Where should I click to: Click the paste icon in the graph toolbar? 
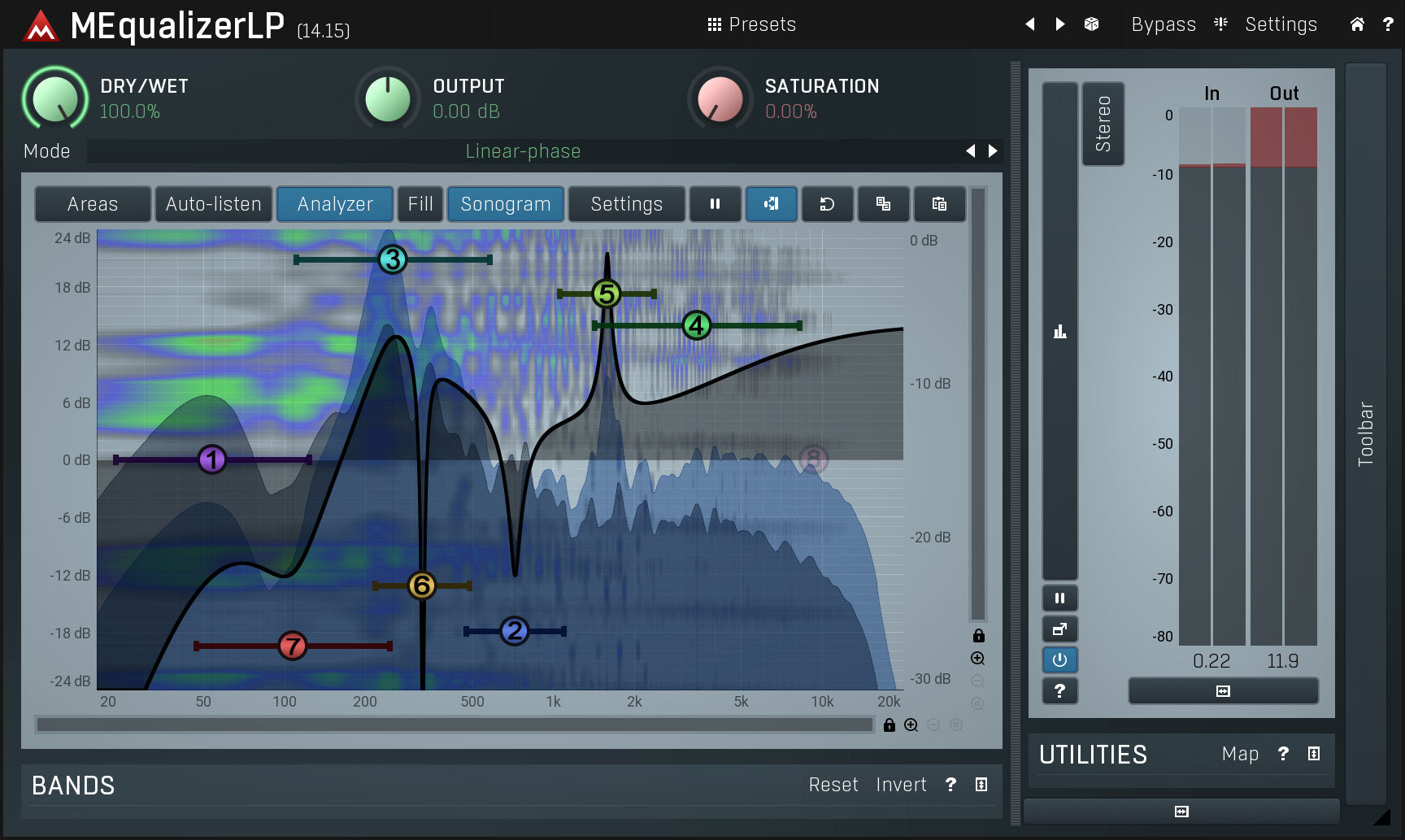coord(939,204)
